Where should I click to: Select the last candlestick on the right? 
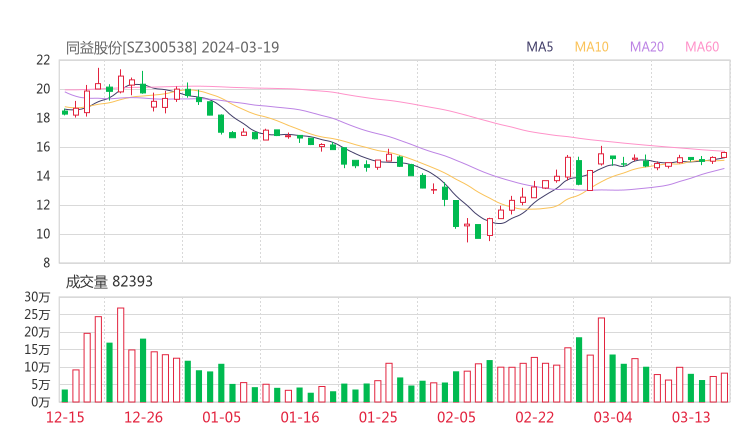click(x=724, y=155)
